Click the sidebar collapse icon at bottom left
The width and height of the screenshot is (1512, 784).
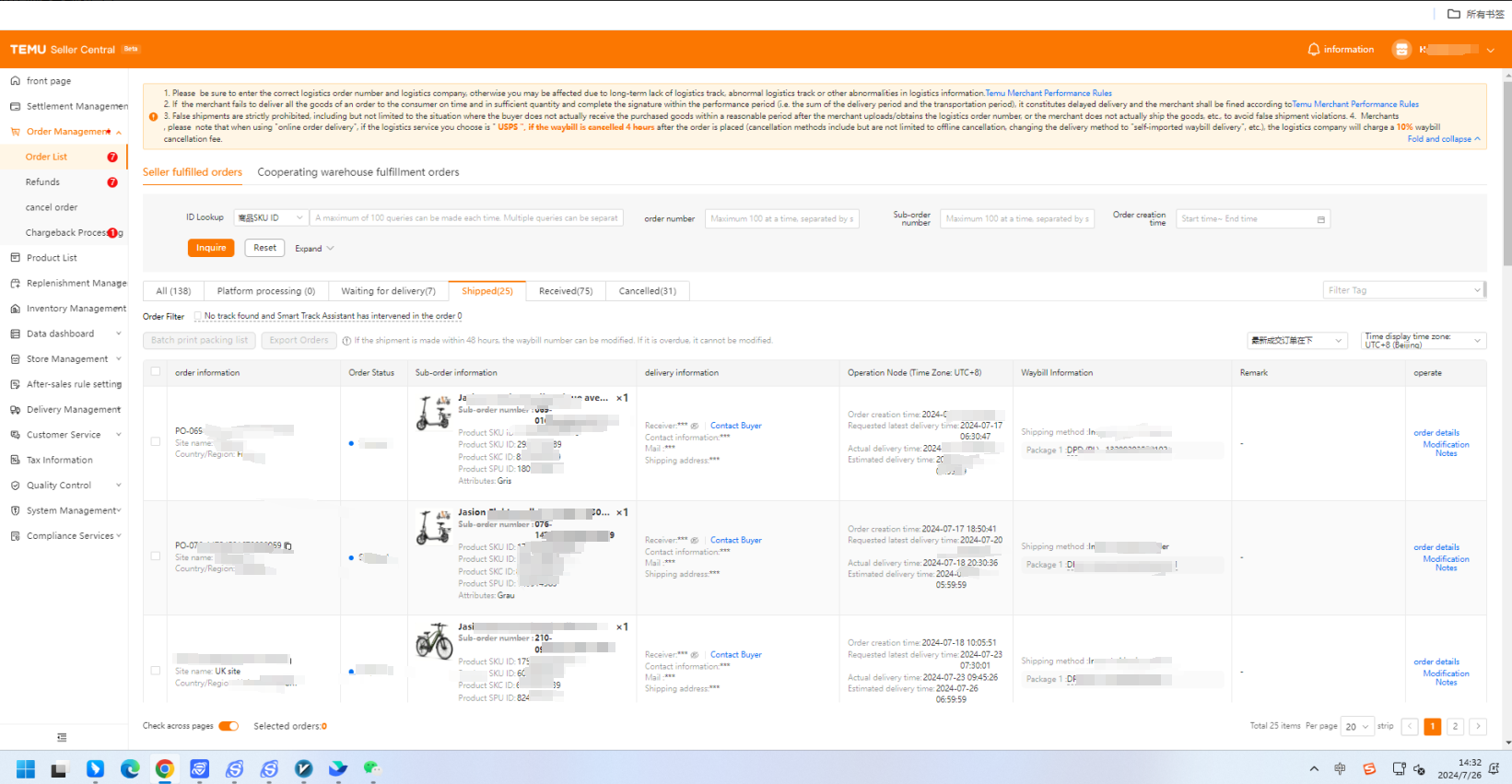coord(62,737)
